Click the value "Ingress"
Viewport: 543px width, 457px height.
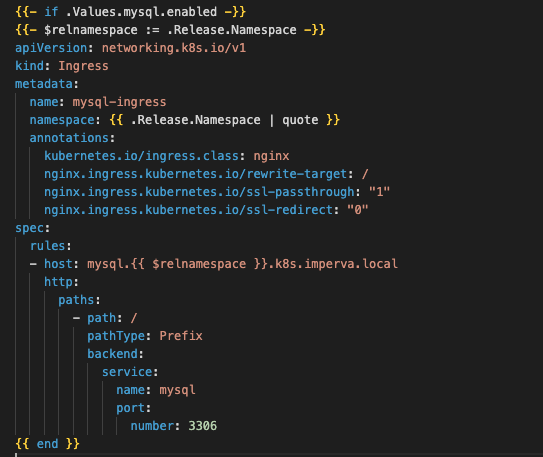coord(83,66)
